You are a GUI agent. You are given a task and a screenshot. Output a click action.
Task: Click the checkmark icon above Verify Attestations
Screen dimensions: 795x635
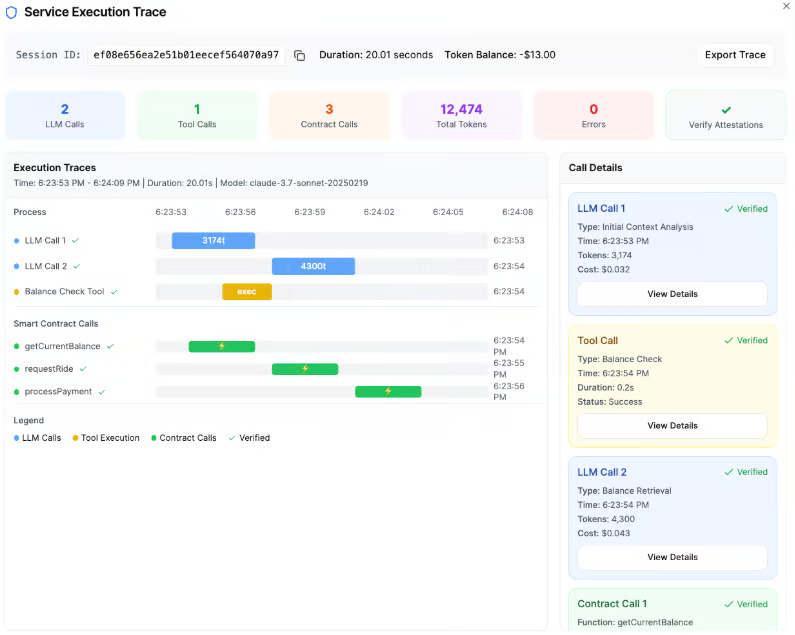point(726,109)
